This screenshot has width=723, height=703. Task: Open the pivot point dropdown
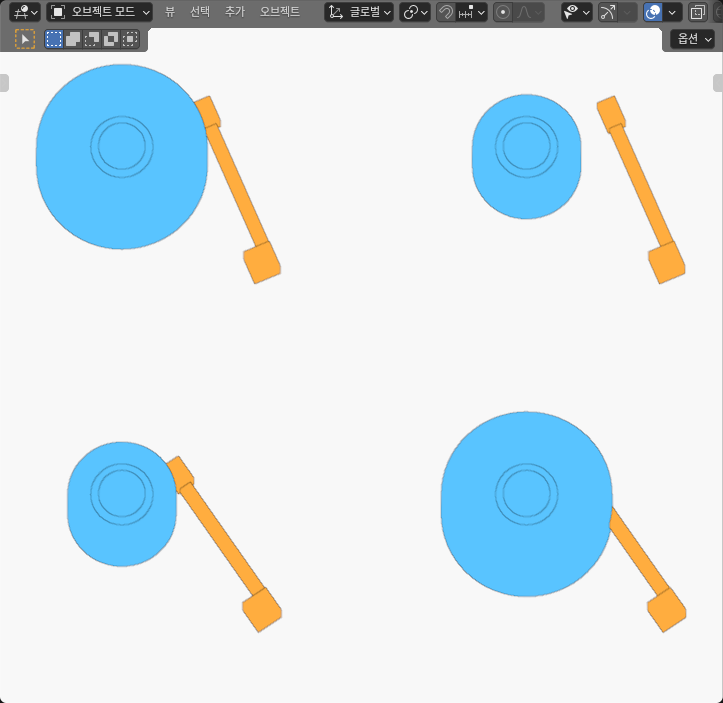pos(415,12)
